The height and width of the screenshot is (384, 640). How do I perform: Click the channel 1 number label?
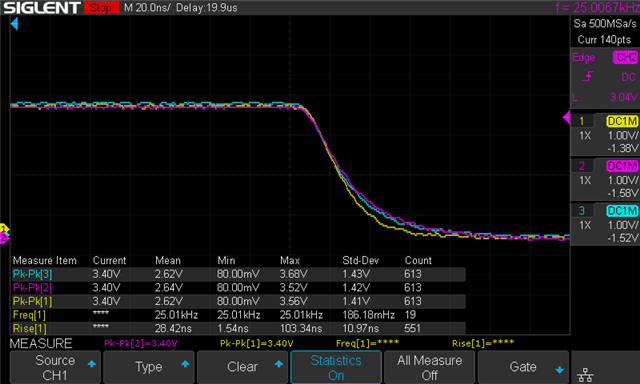coord(582,121)
